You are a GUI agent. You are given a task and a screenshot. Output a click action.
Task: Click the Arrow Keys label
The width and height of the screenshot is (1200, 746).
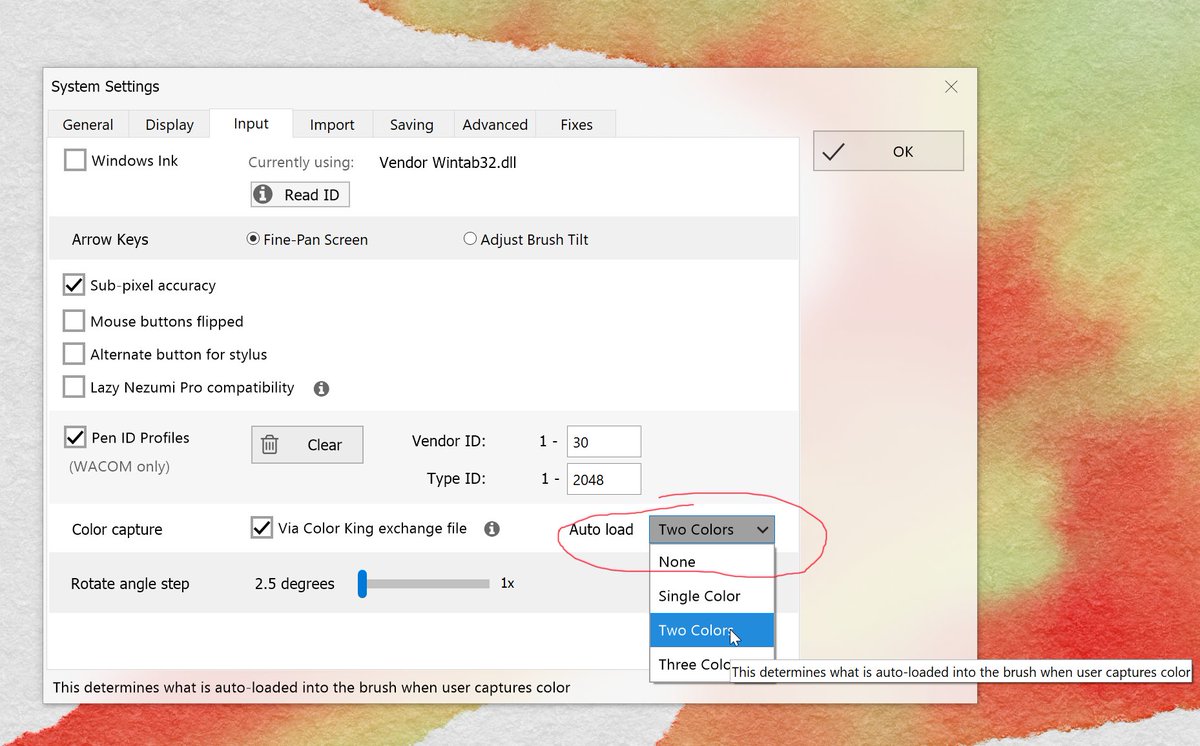(110, 240)
